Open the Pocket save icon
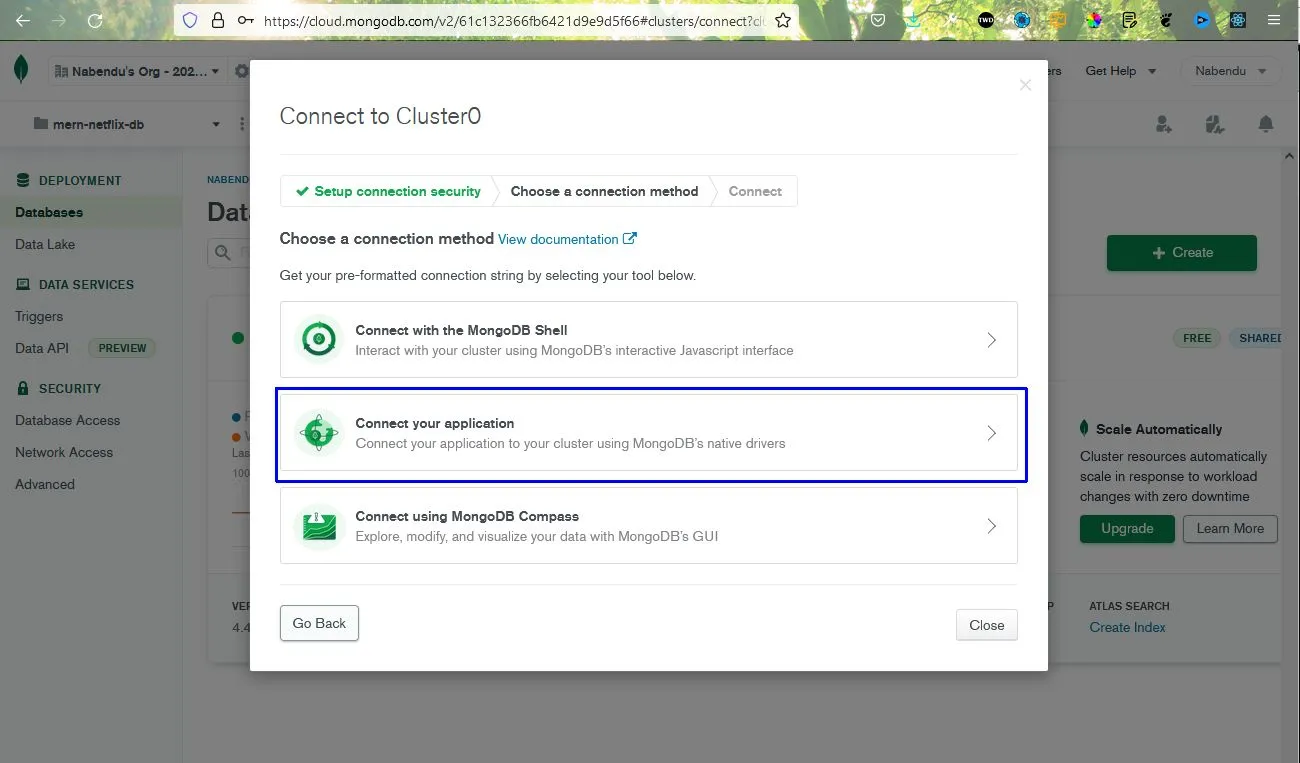The height and width of the screenshot is (763, 1300). (x=877, y=20)
